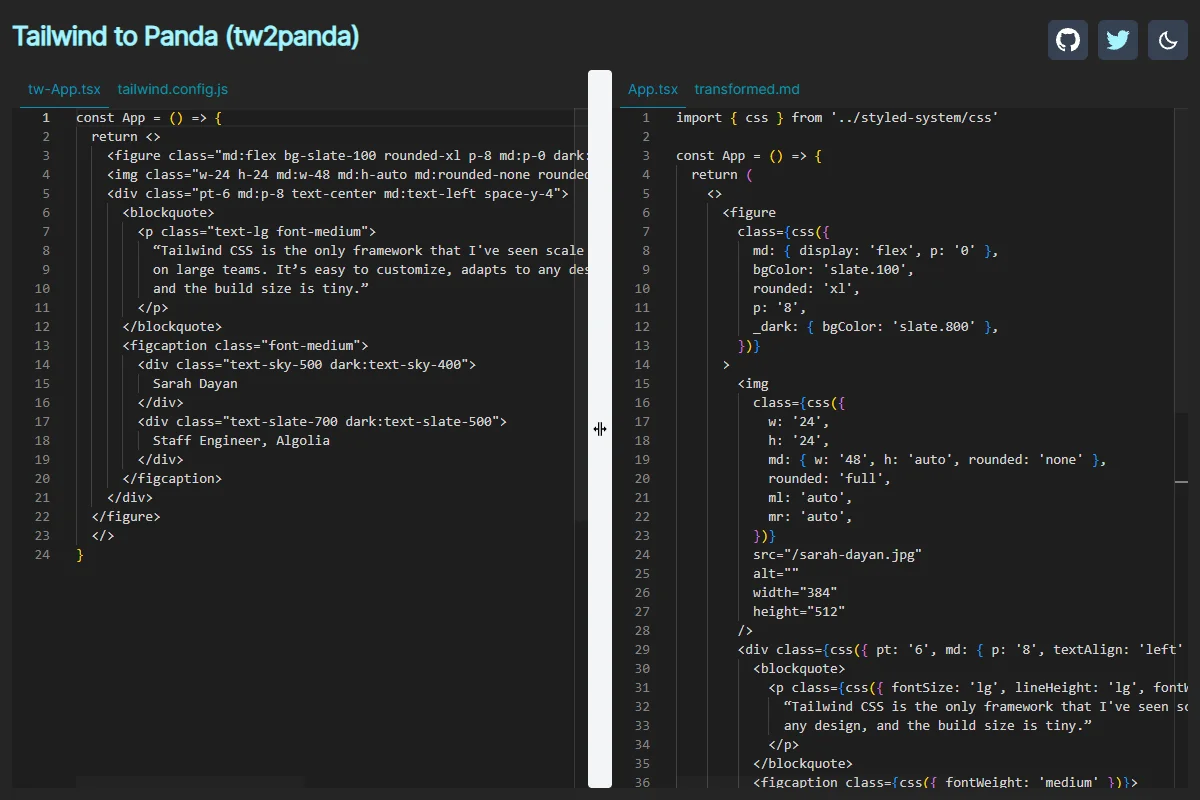
Task: Click the 'Staff Engineer, Algolia' line
Action: click(x=241, y=440)
